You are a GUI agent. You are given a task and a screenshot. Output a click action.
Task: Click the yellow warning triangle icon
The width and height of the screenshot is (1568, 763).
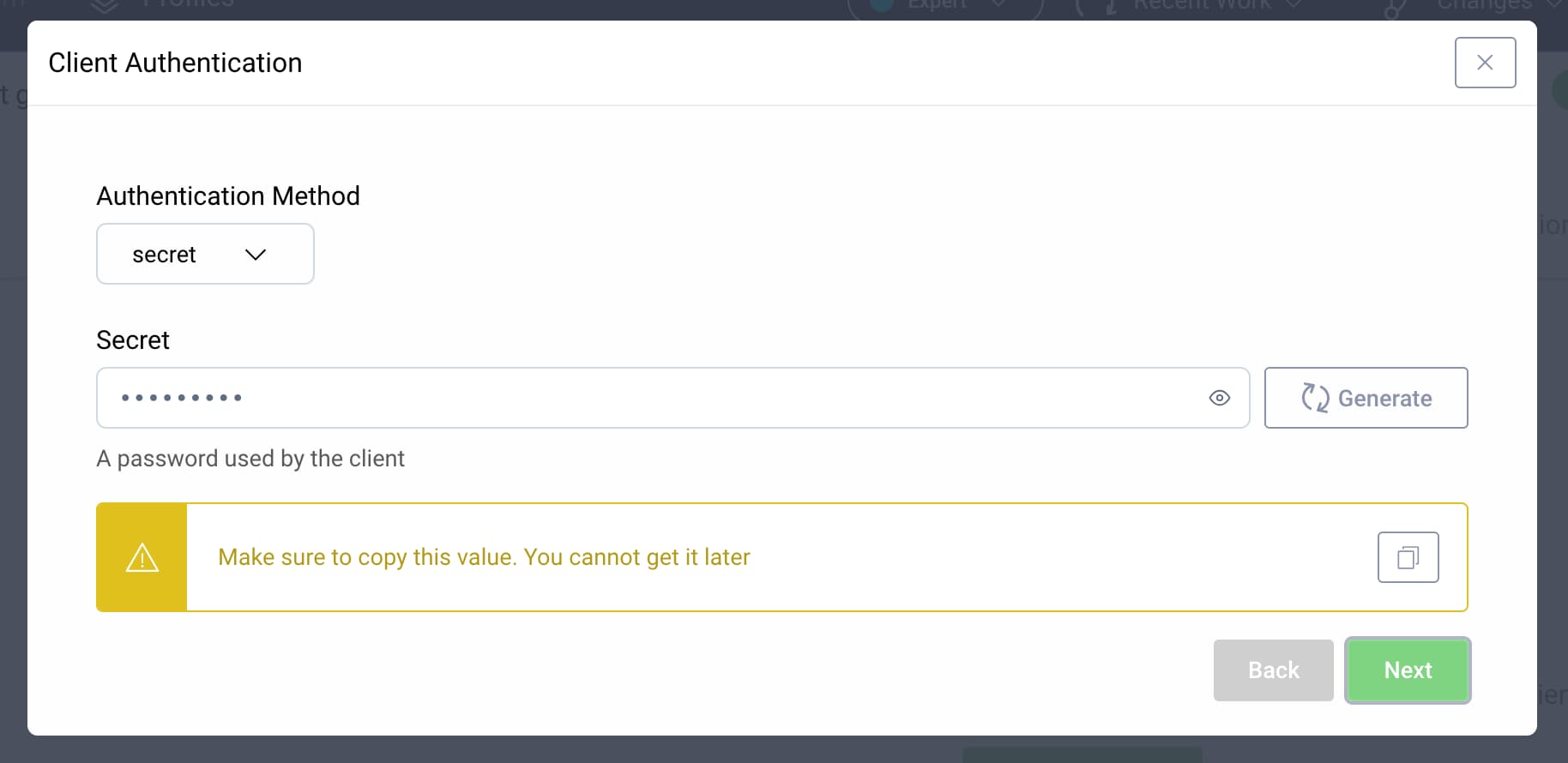142,556
